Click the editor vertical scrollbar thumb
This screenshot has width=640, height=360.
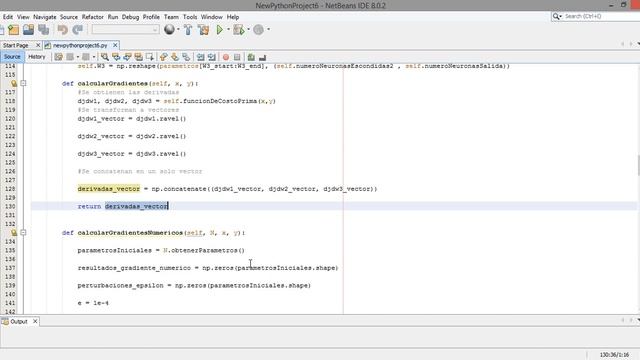pyautogui.click(x=638, y=165)
